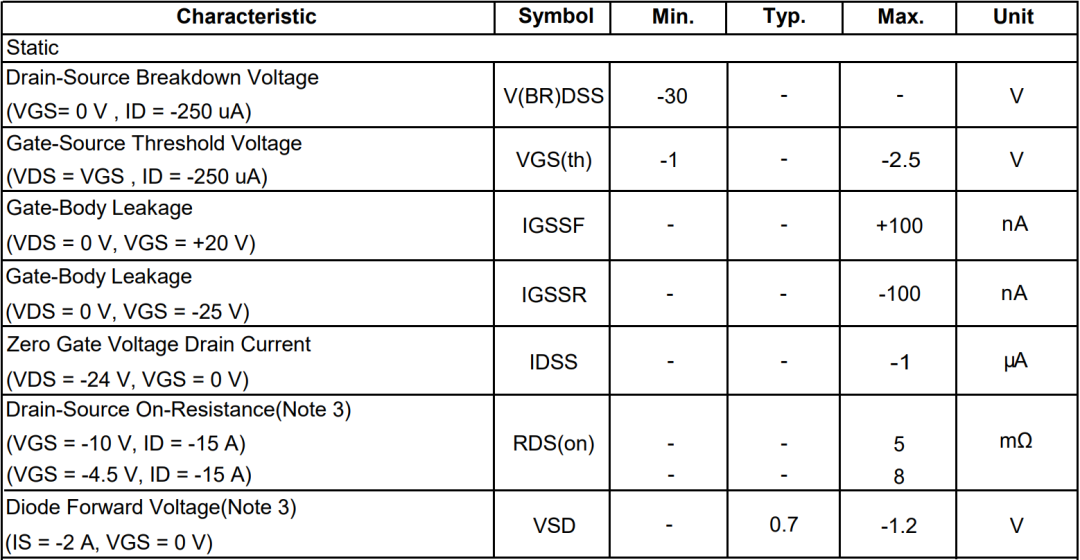1080x560 pixels.
Task: Click the Min. column header
Action: pyautogui.click(x=671, y=17)
